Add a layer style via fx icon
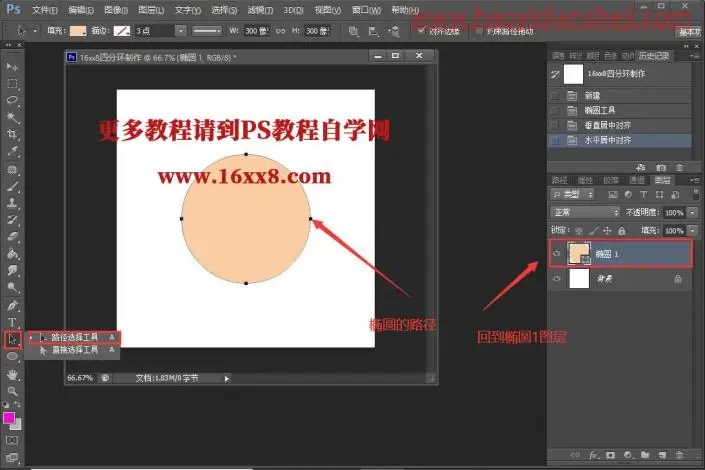The height and width of the screenshot is (470, 705). point(593,455)
